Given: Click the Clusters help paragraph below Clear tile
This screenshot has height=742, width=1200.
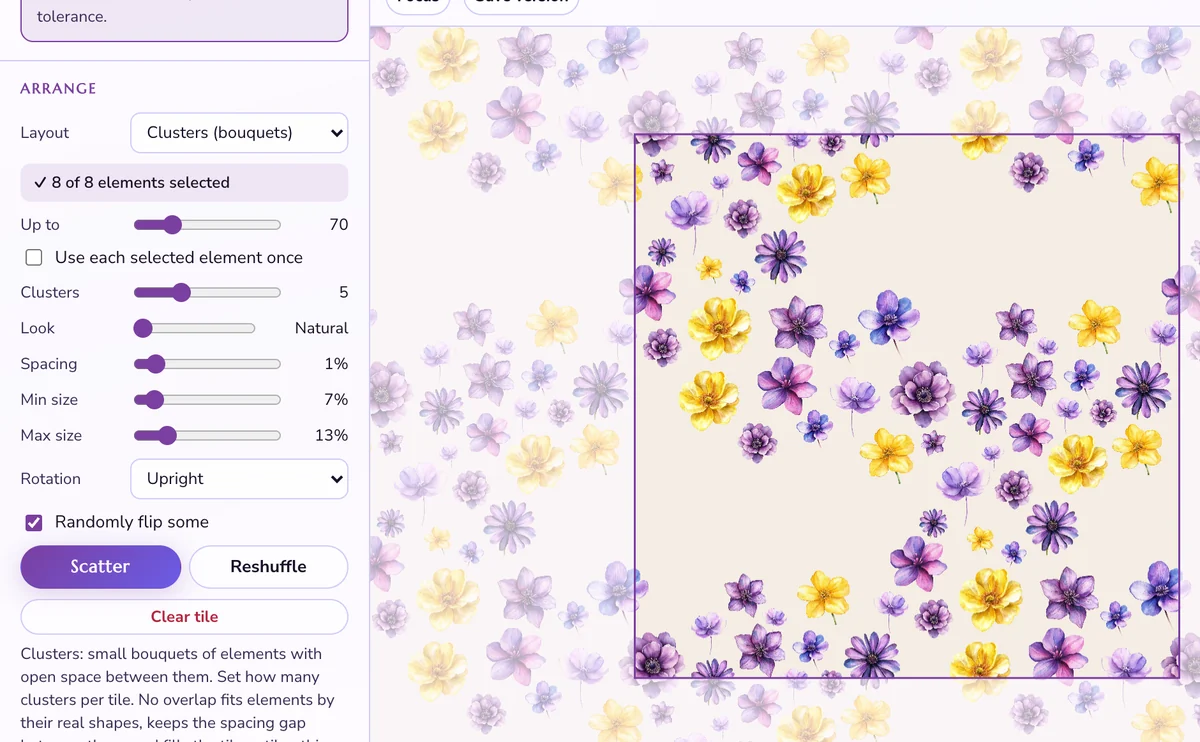Looking at the screenshot, I should coord(180,694).
